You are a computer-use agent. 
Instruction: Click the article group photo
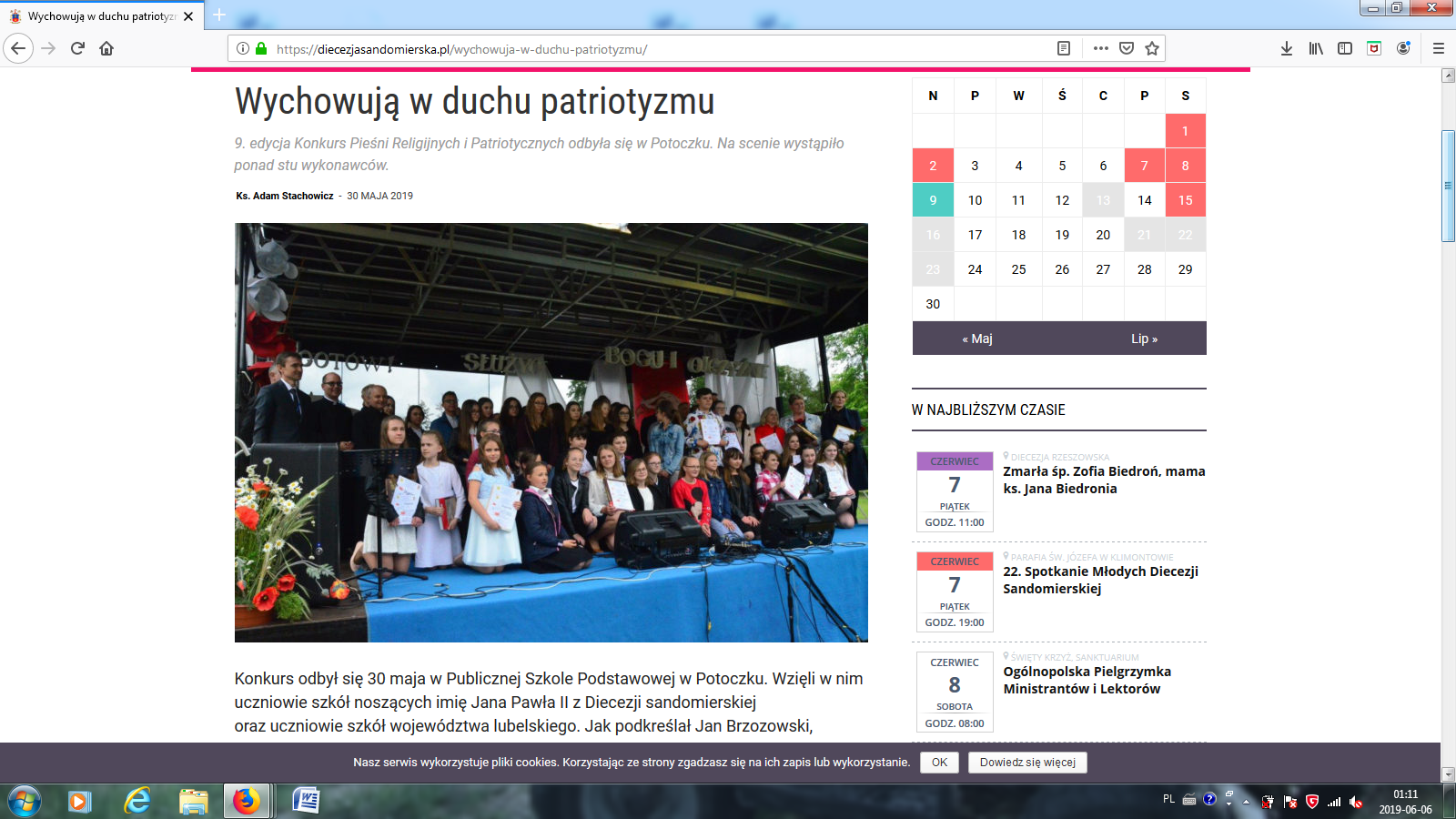pos(551,432)
